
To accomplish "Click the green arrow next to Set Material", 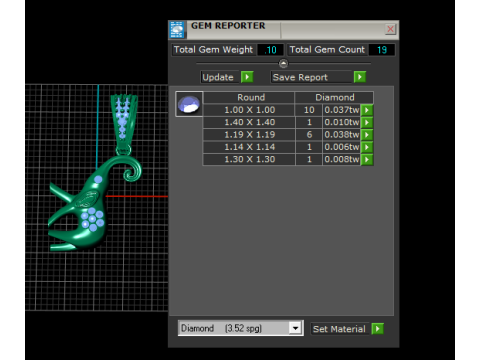I will [x=377, y=329].
